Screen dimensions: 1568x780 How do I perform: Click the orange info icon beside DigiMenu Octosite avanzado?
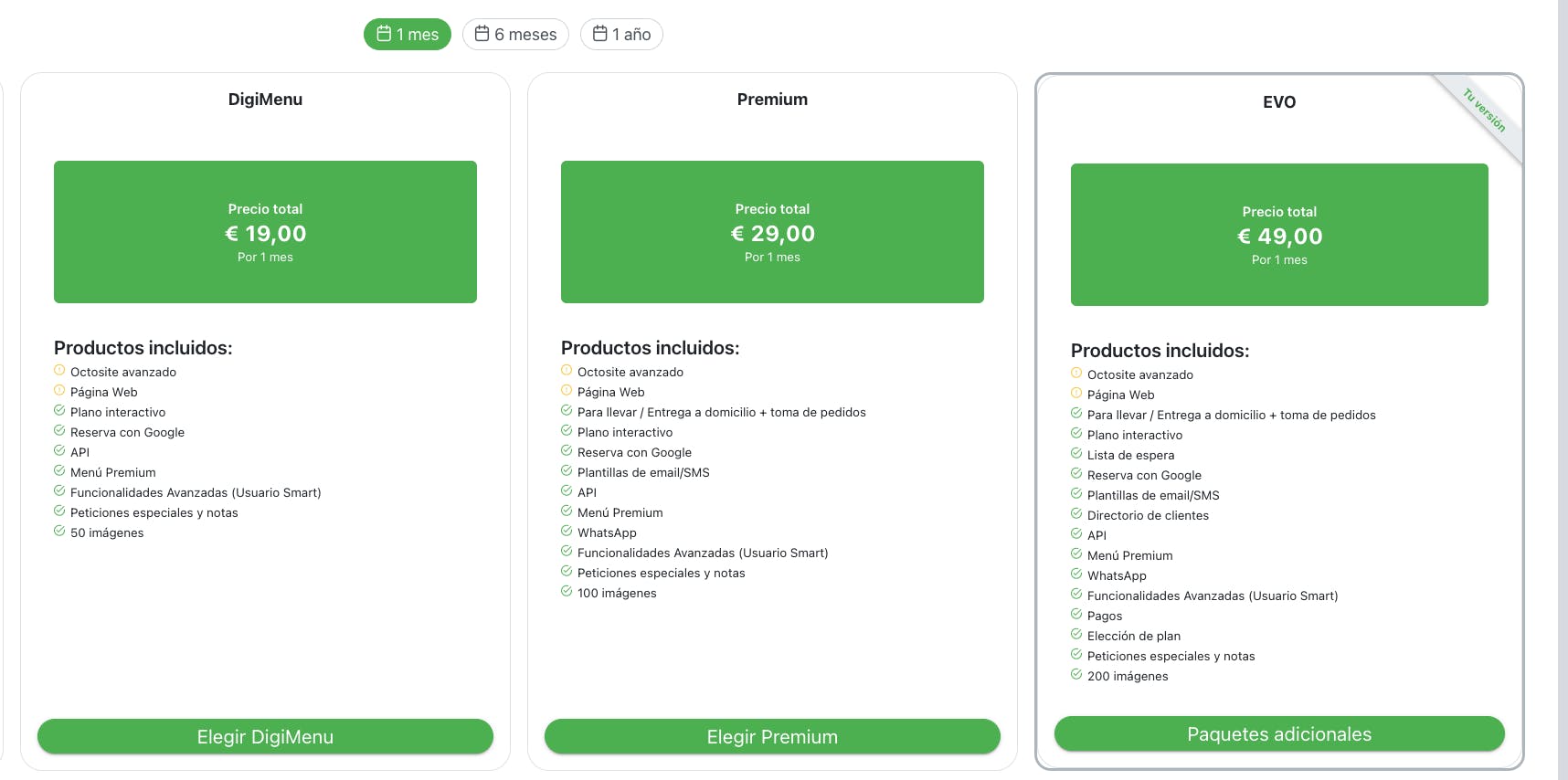59,371
